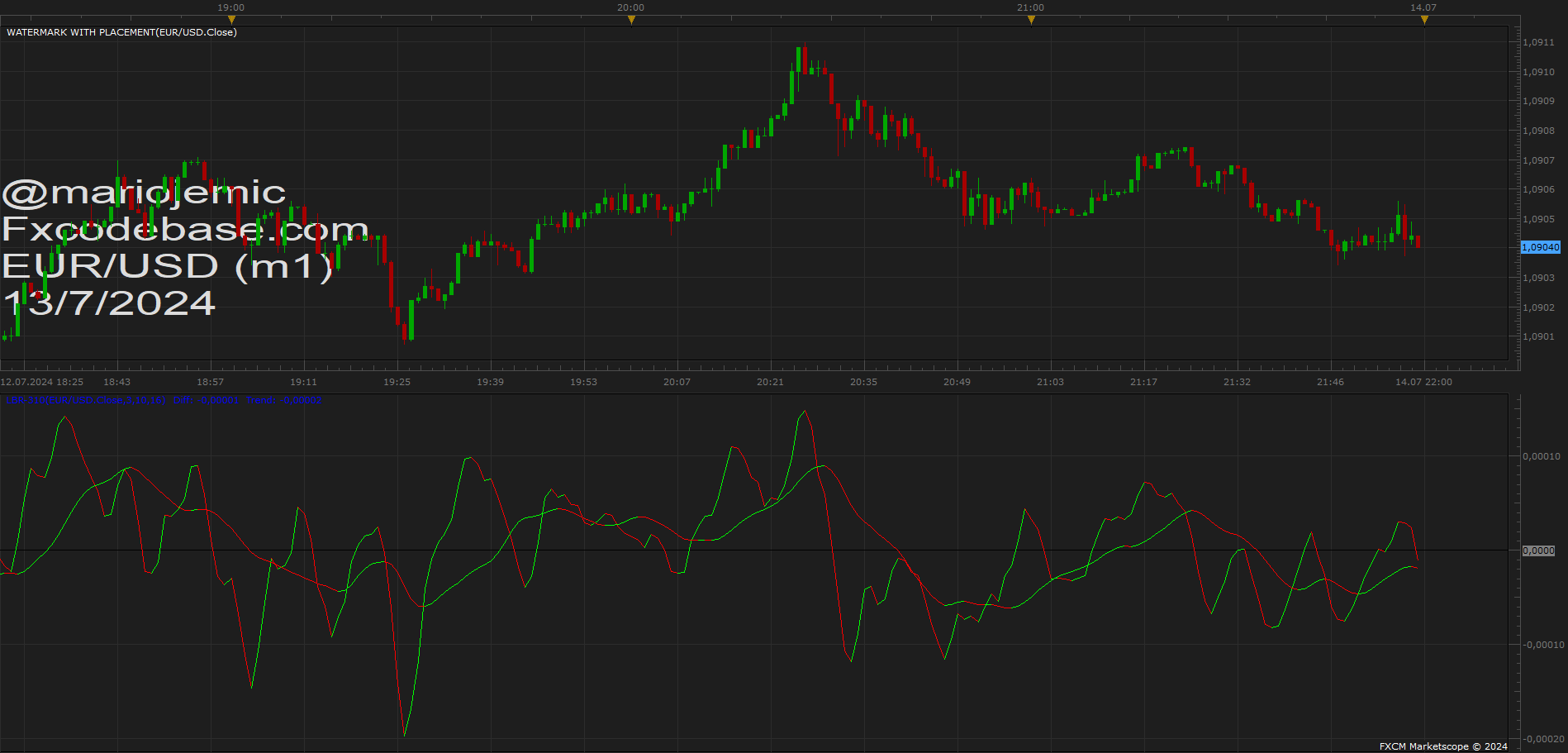Click the 19:25 time axis label

pyautogui.click(x=397, y=382)
